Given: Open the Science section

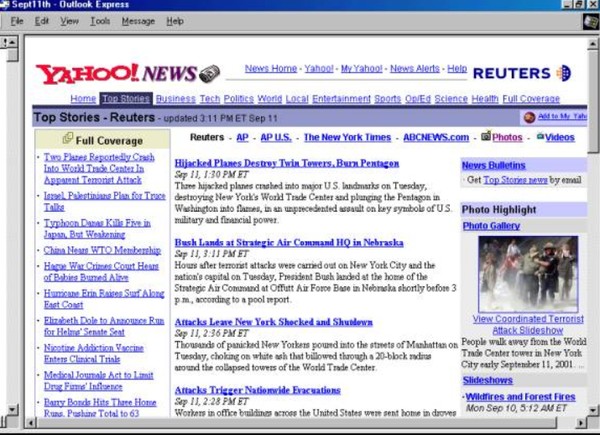Looking at the screenshot, I should click(451, 99).
